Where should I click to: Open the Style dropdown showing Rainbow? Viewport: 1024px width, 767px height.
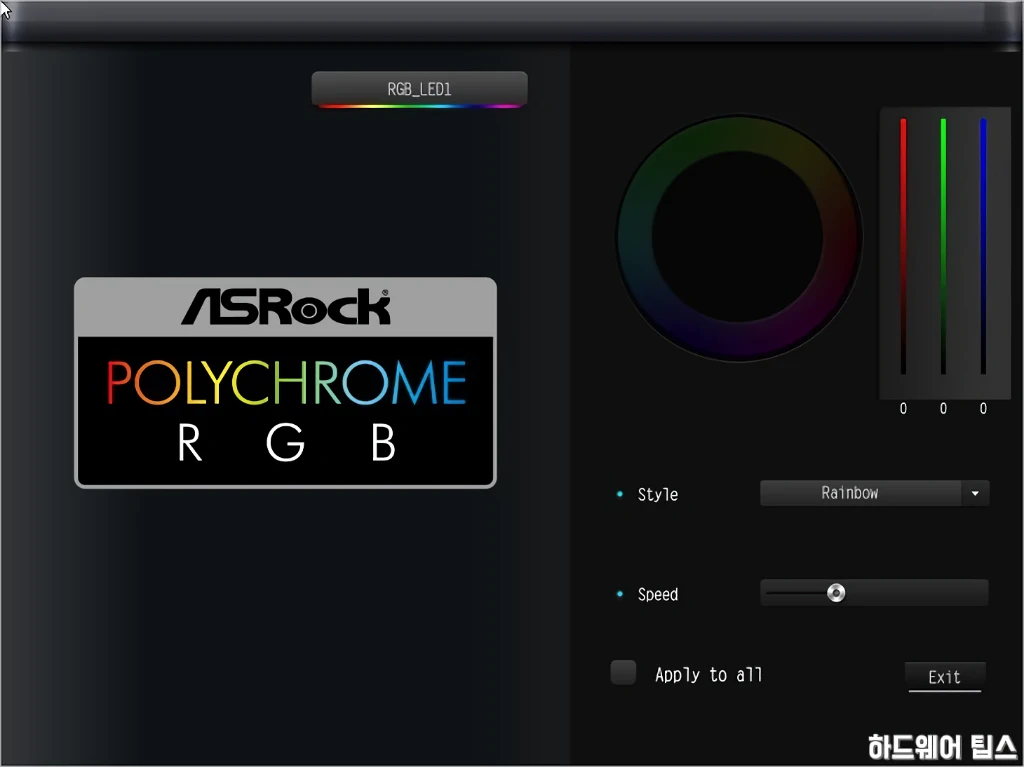(x=874, y=493)
